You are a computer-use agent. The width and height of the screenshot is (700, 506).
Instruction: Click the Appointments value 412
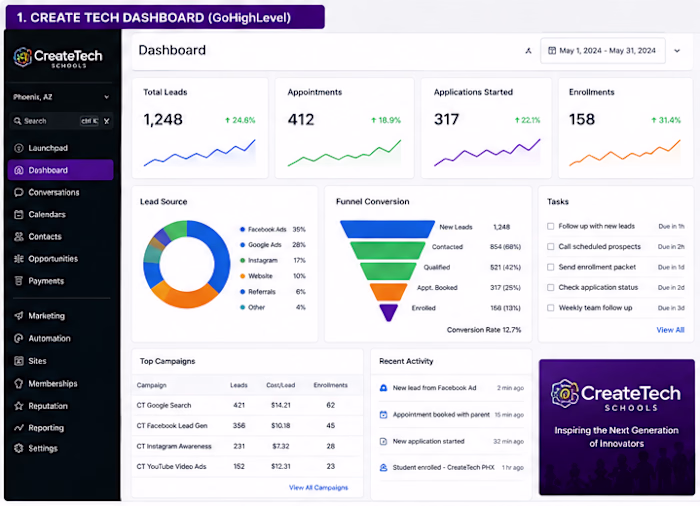coord(301,120)
